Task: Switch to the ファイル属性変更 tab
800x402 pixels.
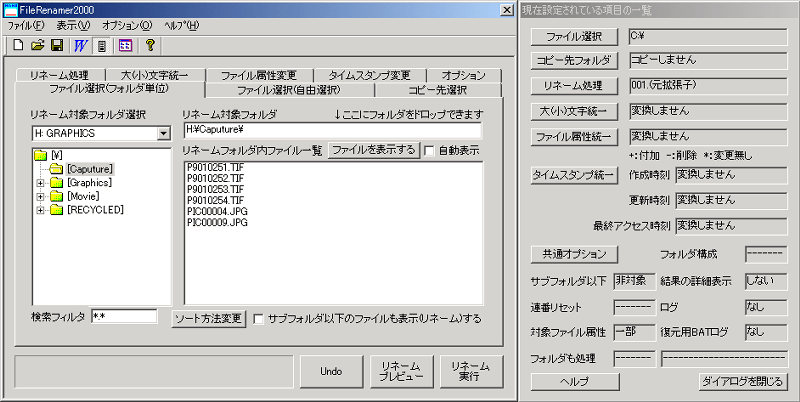Action: pos(259,76)
